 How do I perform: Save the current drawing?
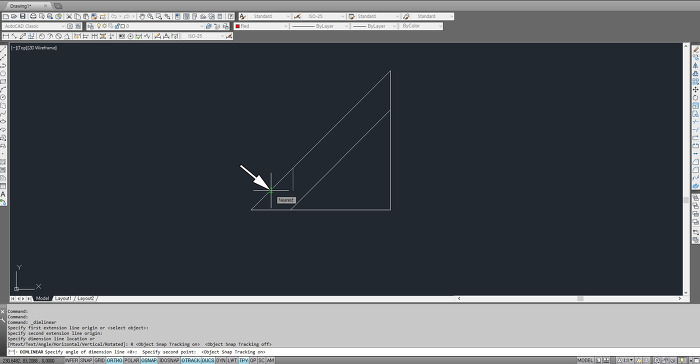pos(22,17)
